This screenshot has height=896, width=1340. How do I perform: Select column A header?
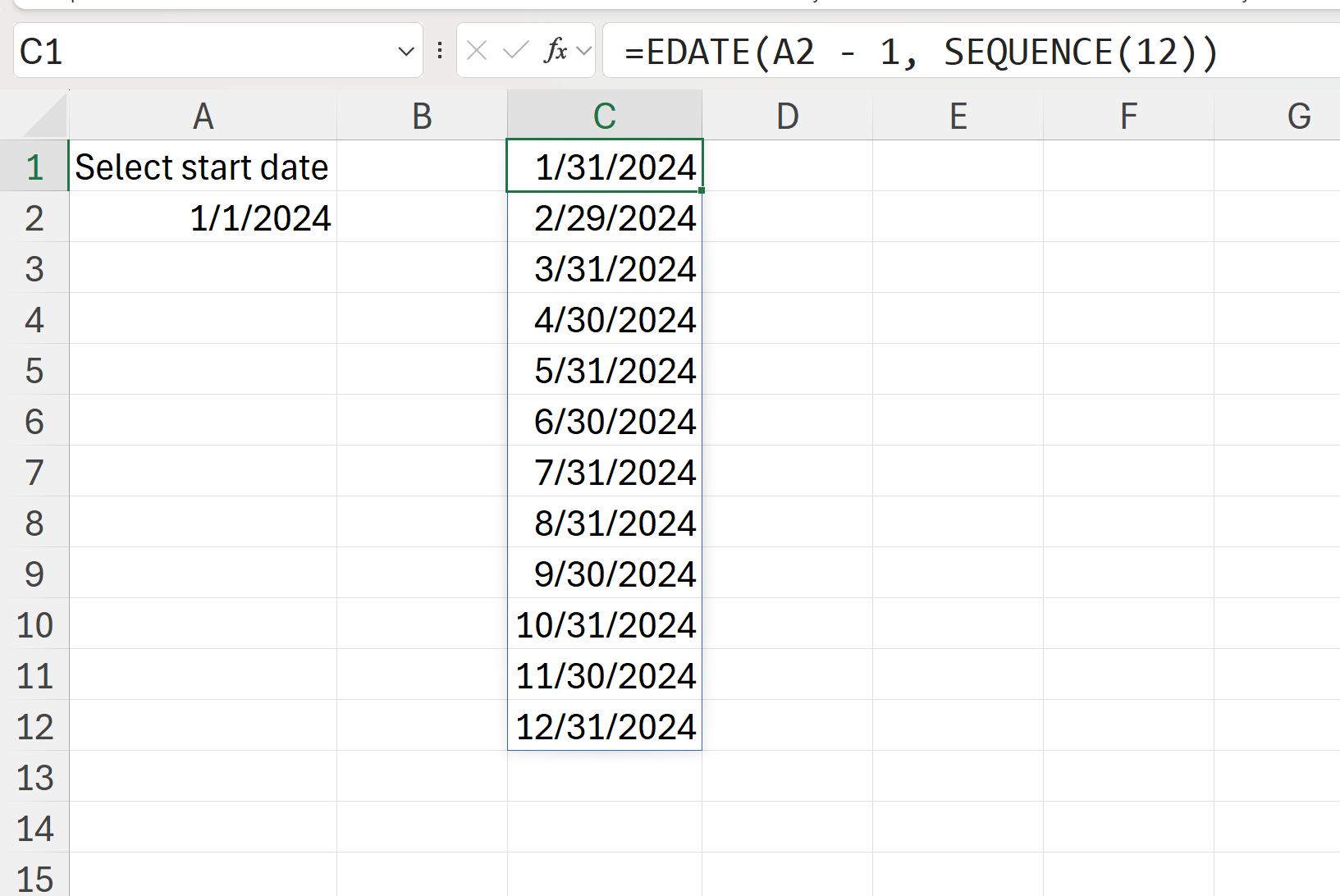click(203, 117)
